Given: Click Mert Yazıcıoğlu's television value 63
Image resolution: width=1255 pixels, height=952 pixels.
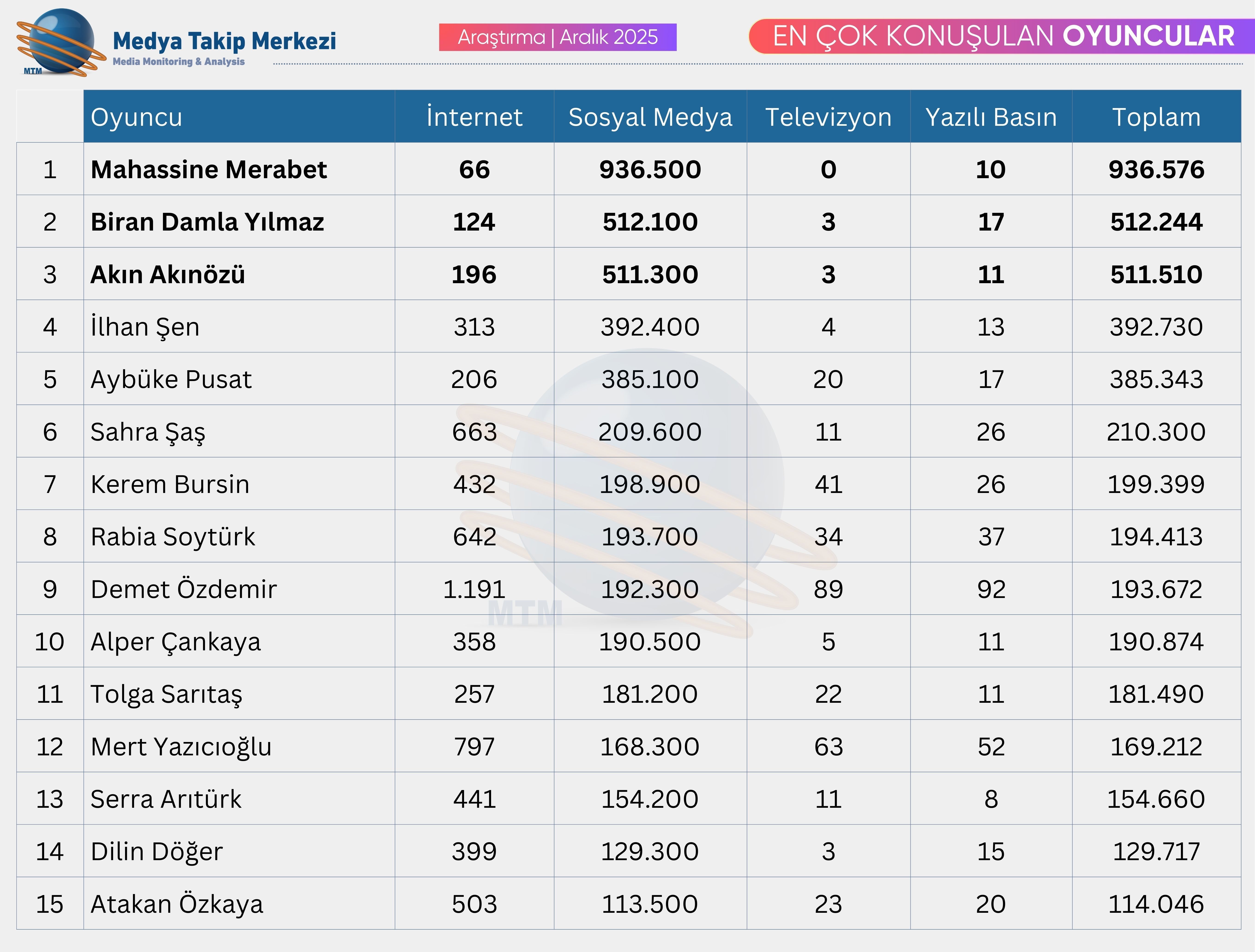Looking at the screenshot, I should (x=828, y=747).
